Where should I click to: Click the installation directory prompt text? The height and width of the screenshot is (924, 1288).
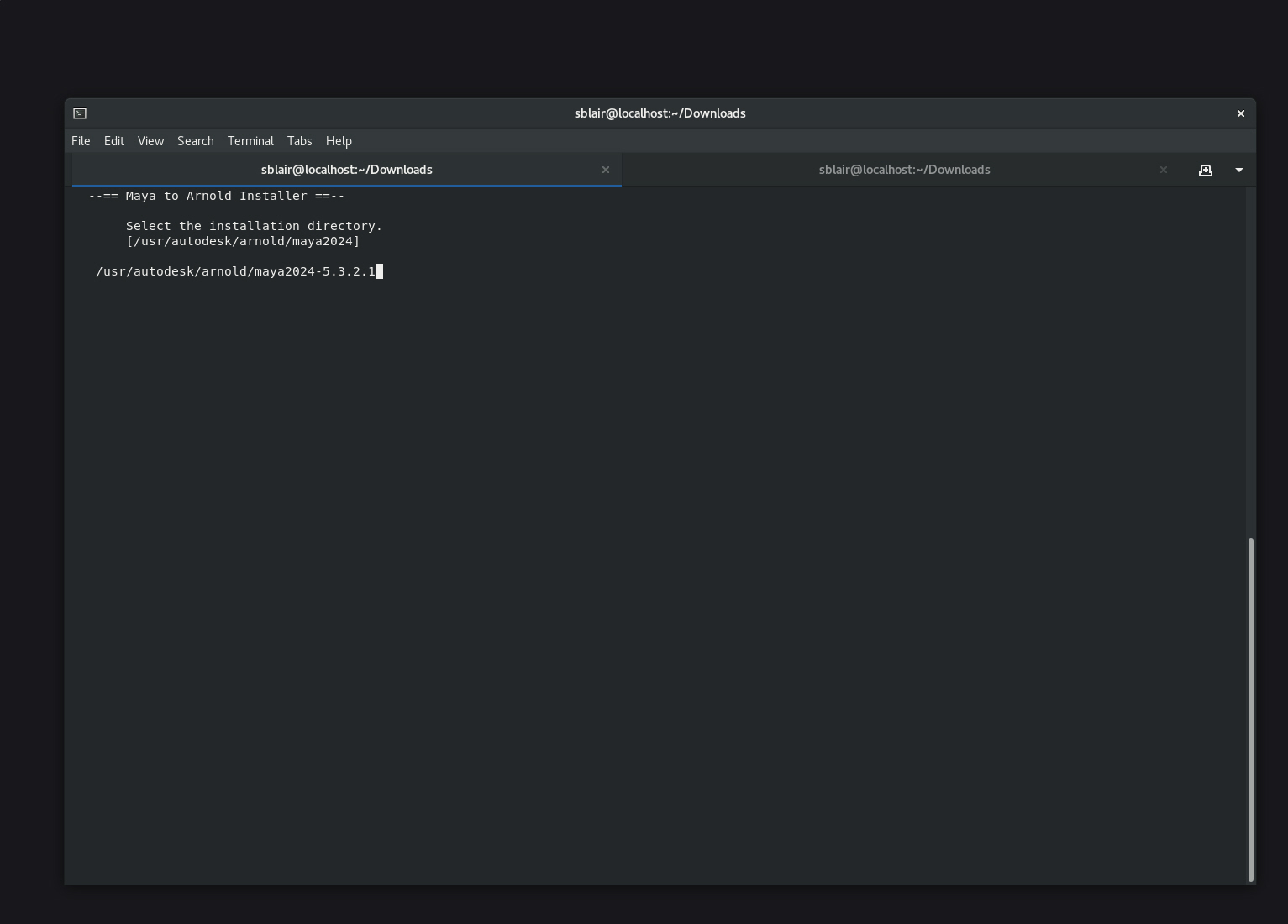click(x=254, y=225)
